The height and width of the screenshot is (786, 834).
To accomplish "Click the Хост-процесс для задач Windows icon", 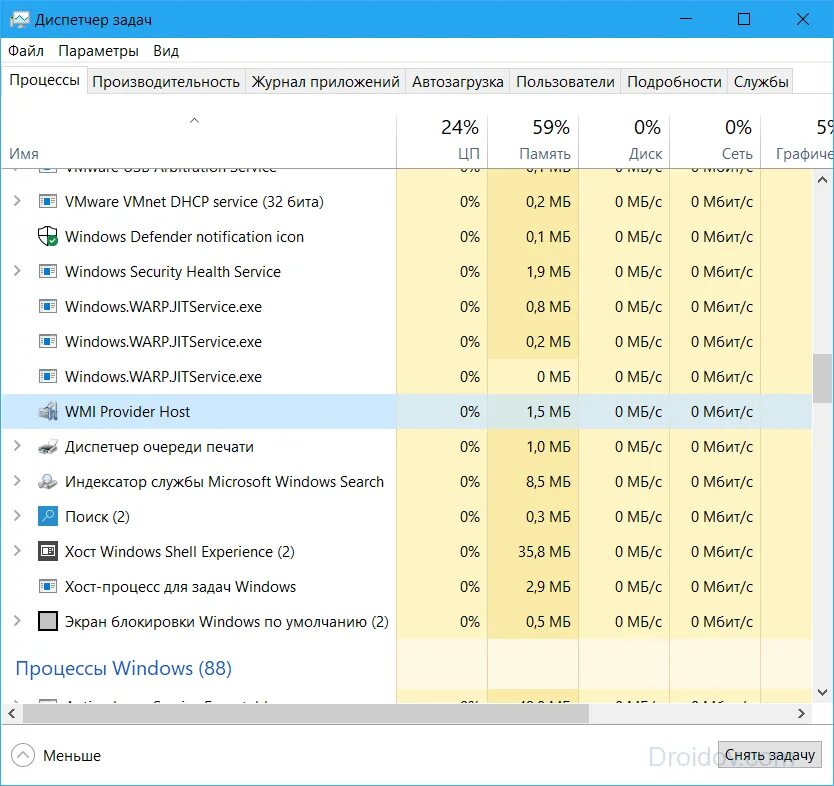I will pyautogui.click(x=47, y=587).
